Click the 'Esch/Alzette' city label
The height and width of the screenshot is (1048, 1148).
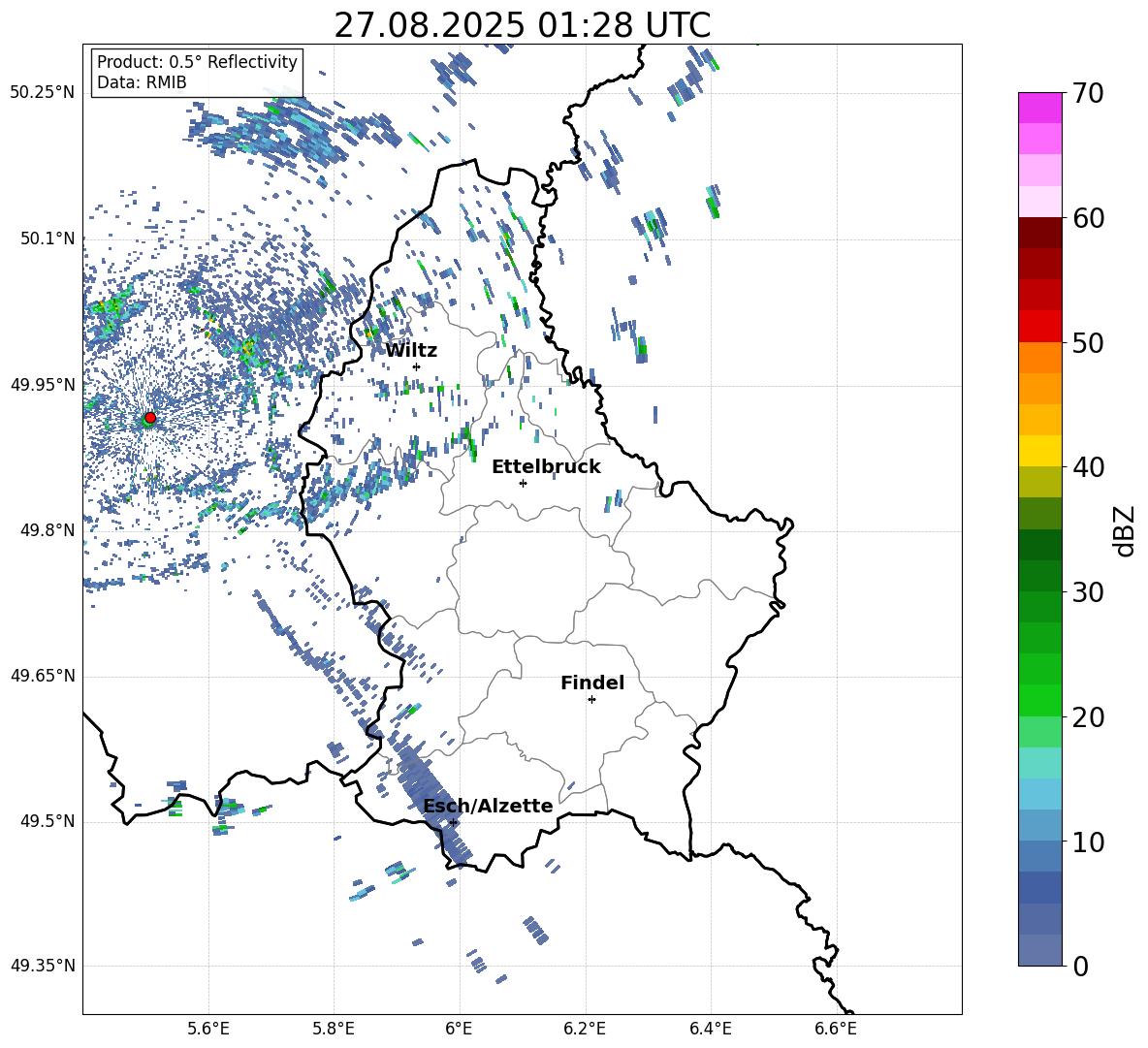(489, 806)
